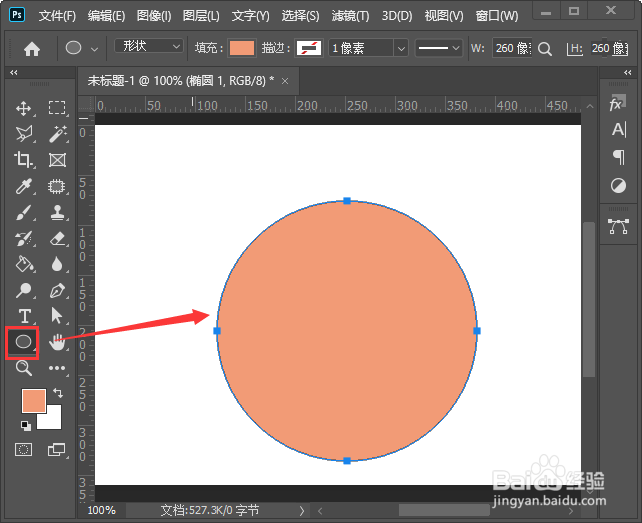The height and width of the screenshot is (523, 642).
Task: Open the 3D menu
Action: coord(397,16)
